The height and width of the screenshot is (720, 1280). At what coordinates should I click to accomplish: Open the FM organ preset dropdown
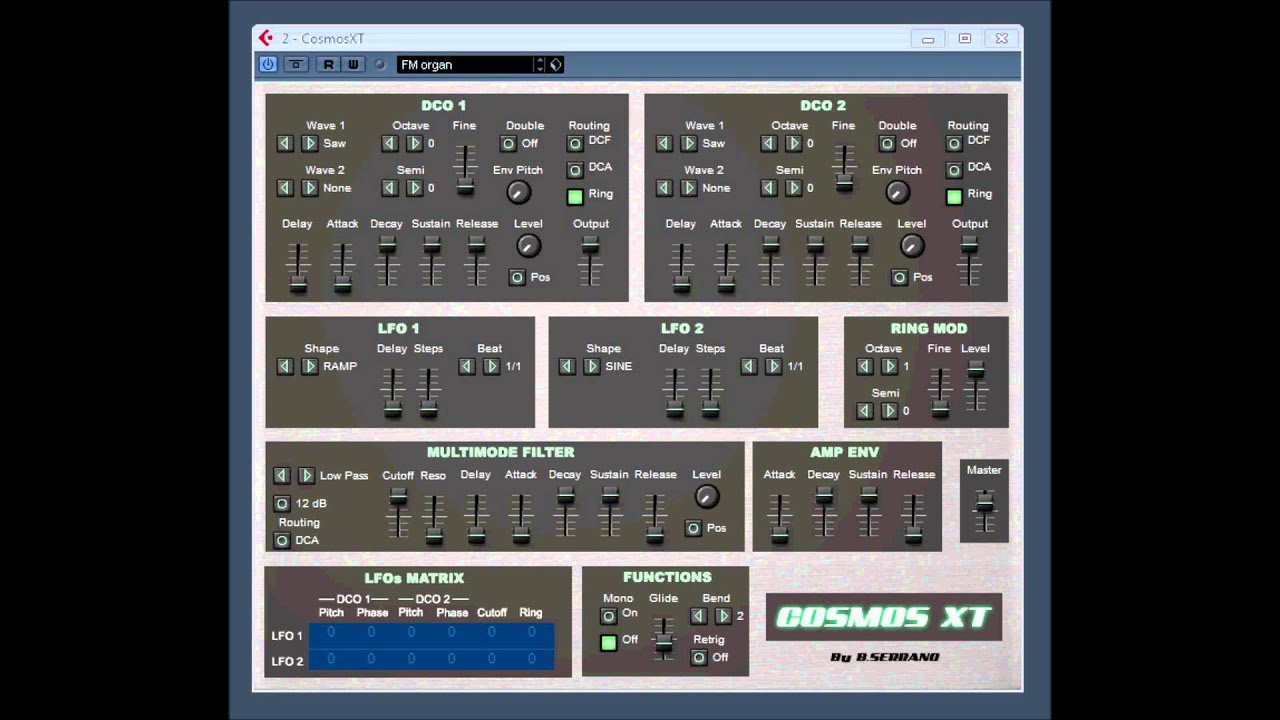click(465, 64)
